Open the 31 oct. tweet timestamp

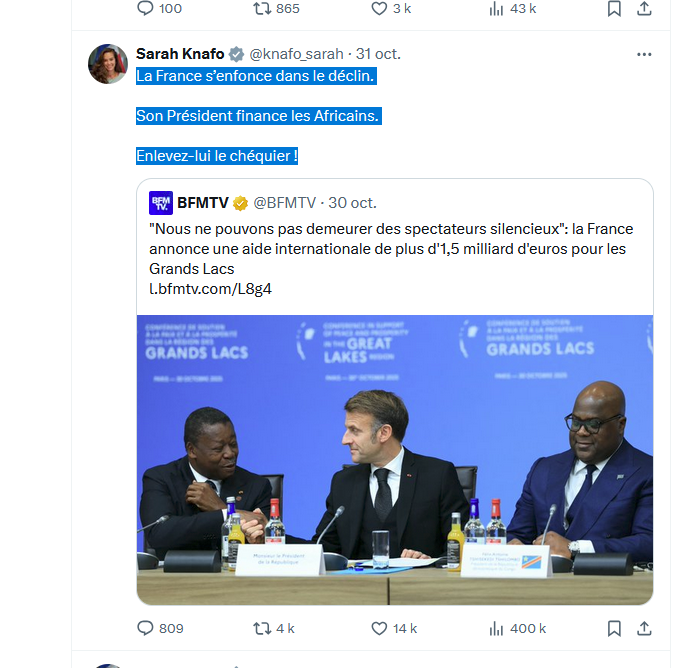[378, 54]
